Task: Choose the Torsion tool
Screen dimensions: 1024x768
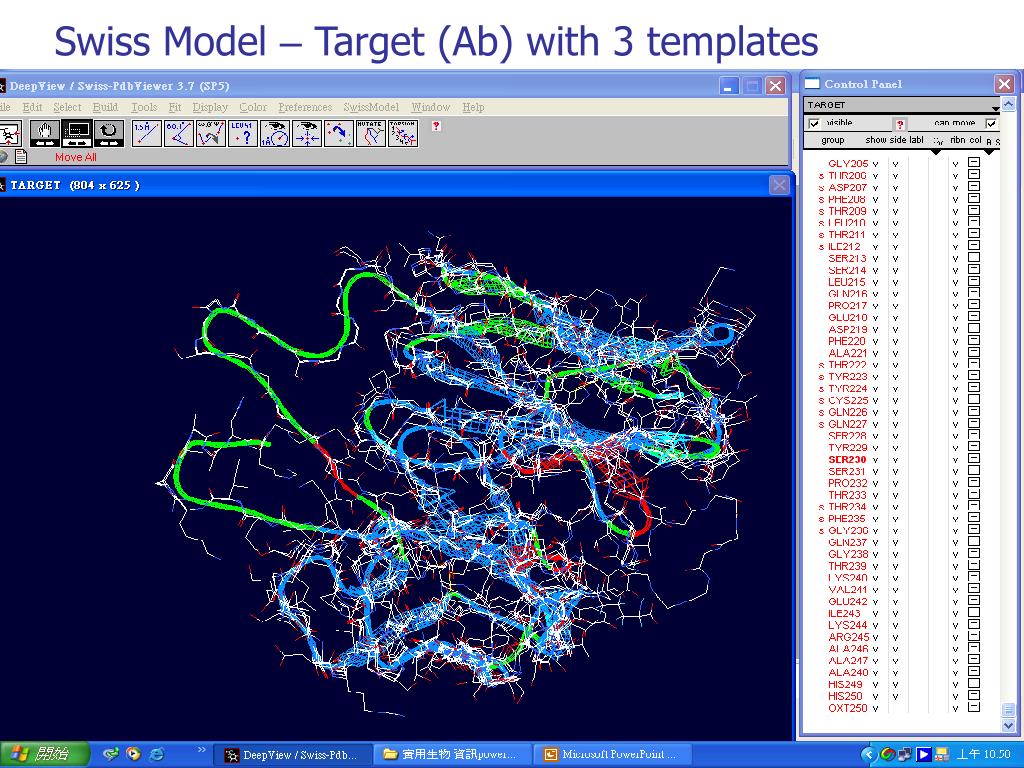Action: (402, 134)
